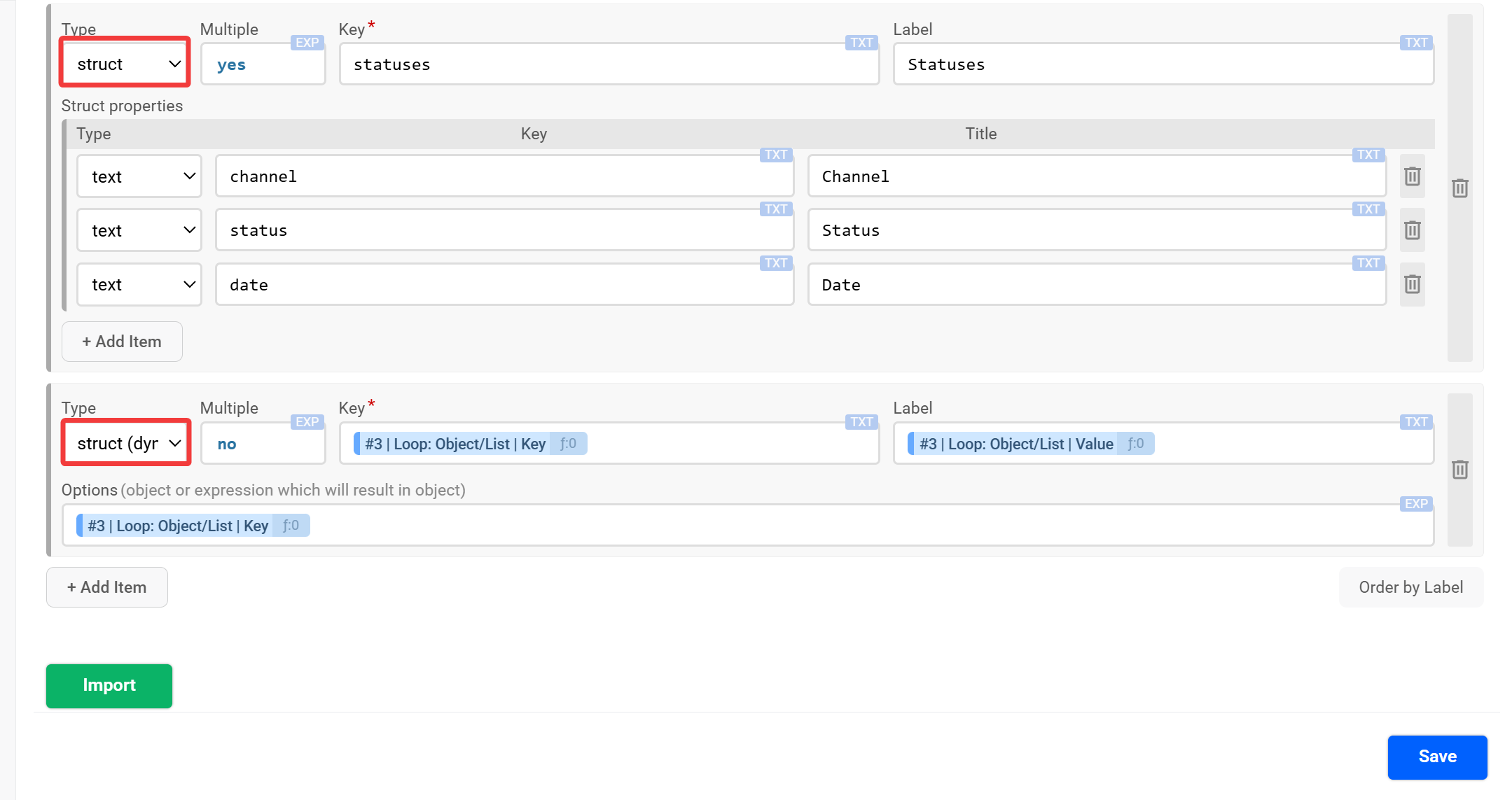Open the date row text type dropdown
This screenshot has width=1512, height=800.
(x=139, y=285)
